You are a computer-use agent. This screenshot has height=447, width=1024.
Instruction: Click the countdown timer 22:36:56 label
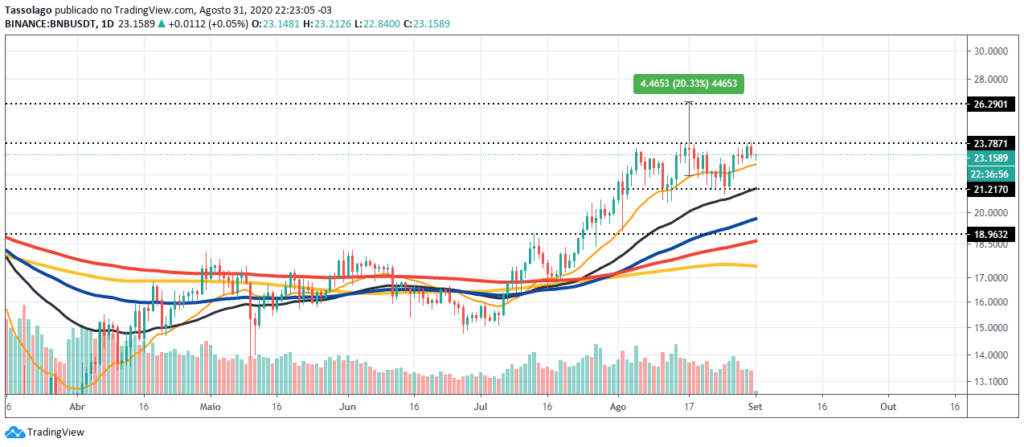[x=991, y=174]
